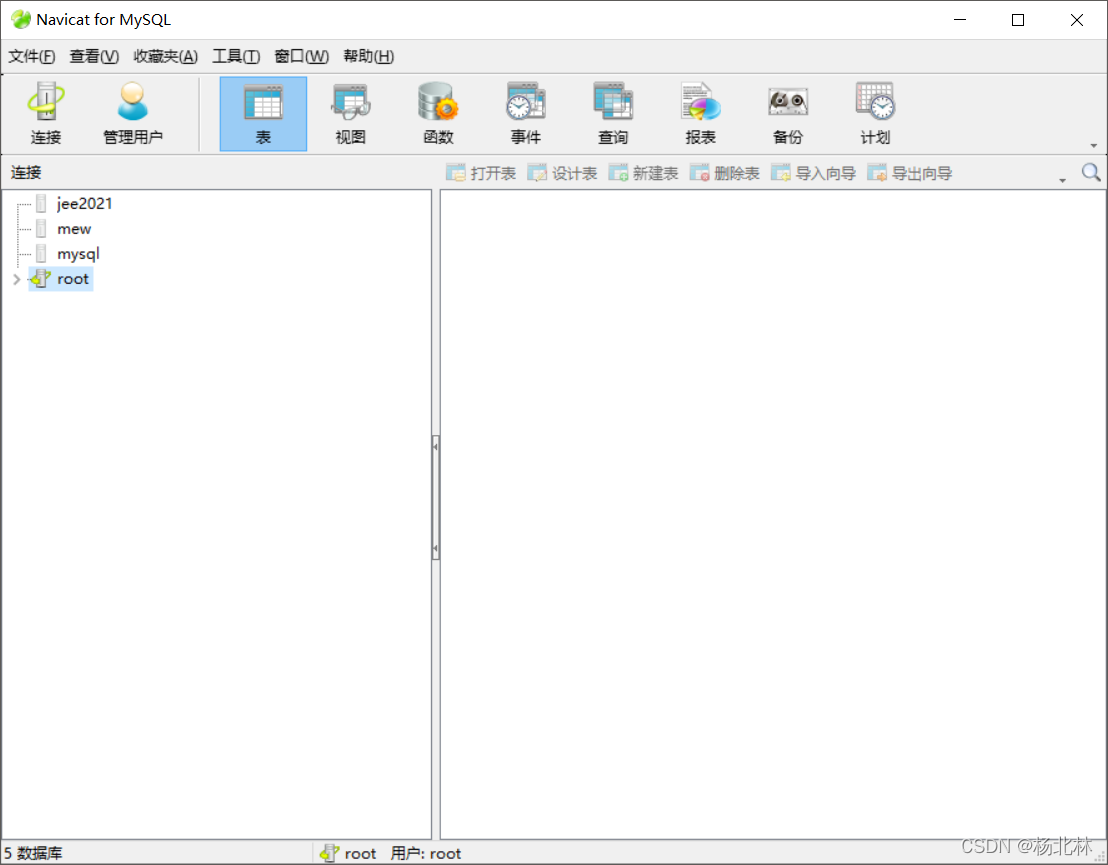Click the magnifier search icon
This screenshot has height=865, width=1108.
click(x=1091, y=172)
